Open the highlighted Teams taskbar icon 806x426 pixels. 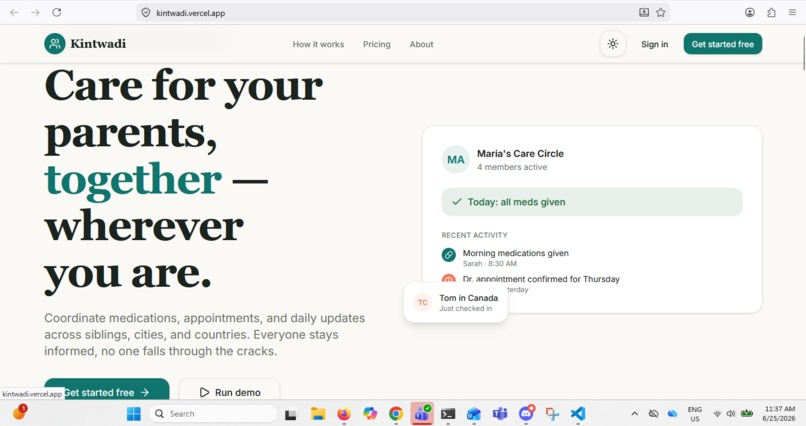[x=422, y=414]
